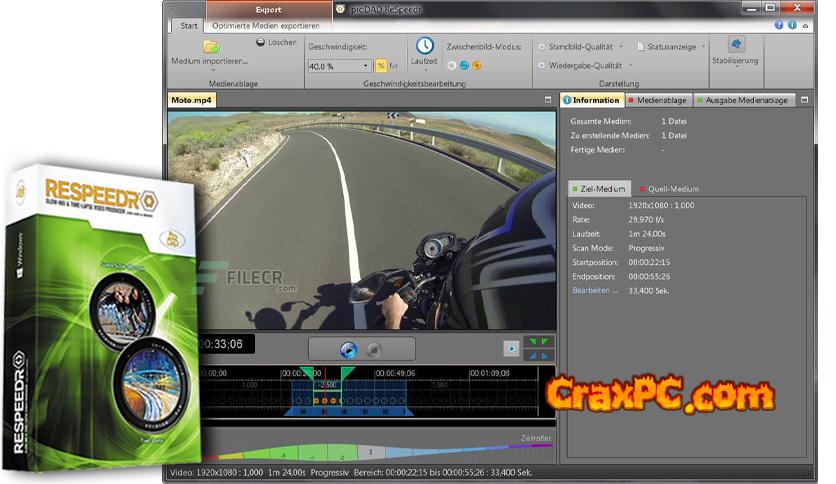Open the Laufzeit clock tool

click(425, 47)
